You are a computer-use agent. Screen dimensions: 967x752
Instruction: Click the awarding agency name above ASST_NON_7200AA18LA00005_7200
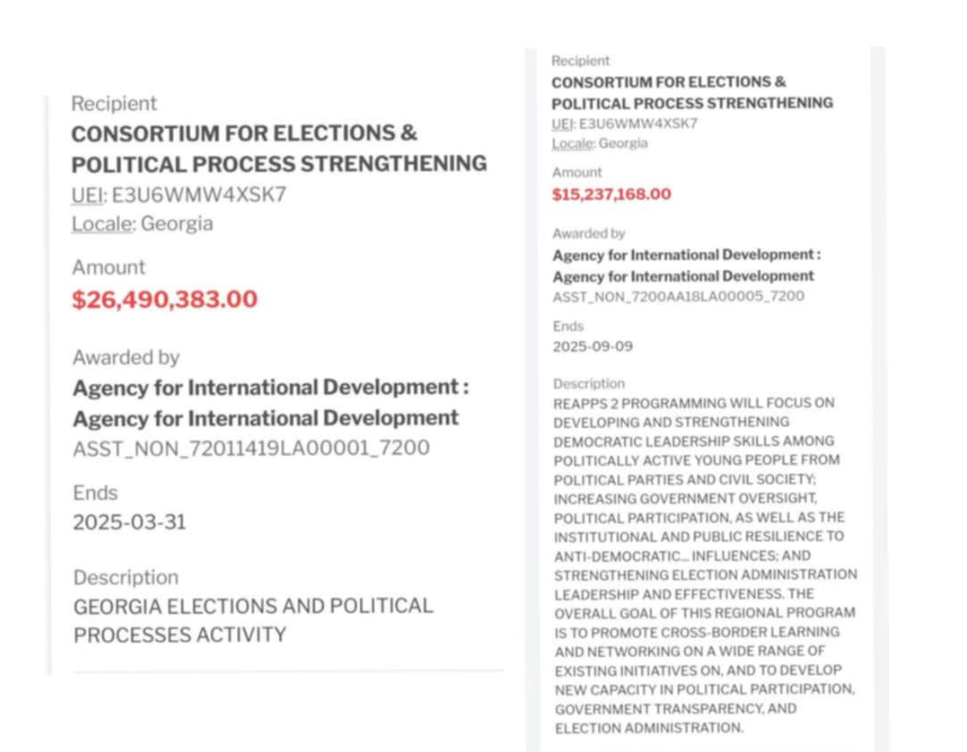[x=686, y=265]
